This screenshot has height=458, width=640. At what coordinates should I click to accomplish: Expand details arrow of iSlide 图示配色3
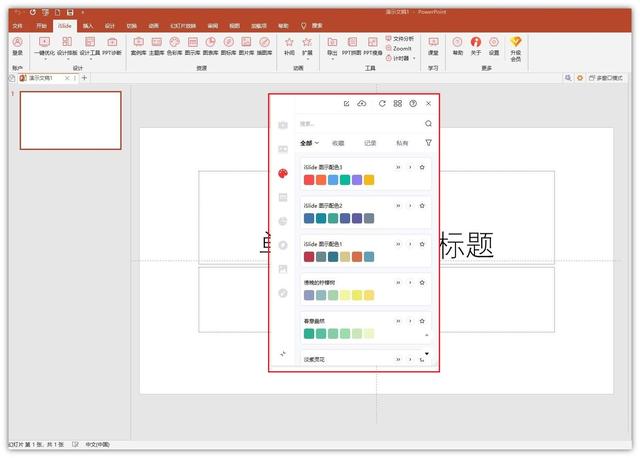(410, 167)
